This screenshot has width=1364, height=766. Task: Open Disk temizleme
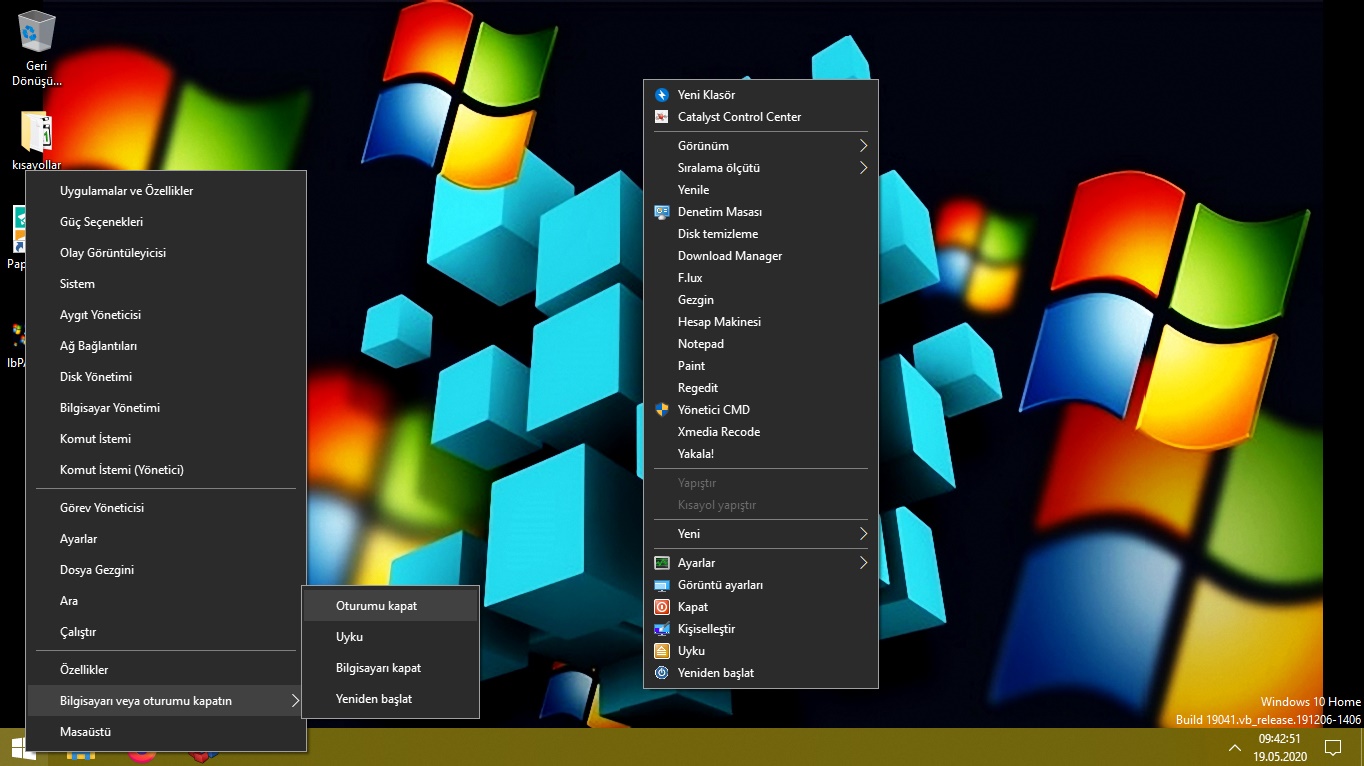coord(761,234)
